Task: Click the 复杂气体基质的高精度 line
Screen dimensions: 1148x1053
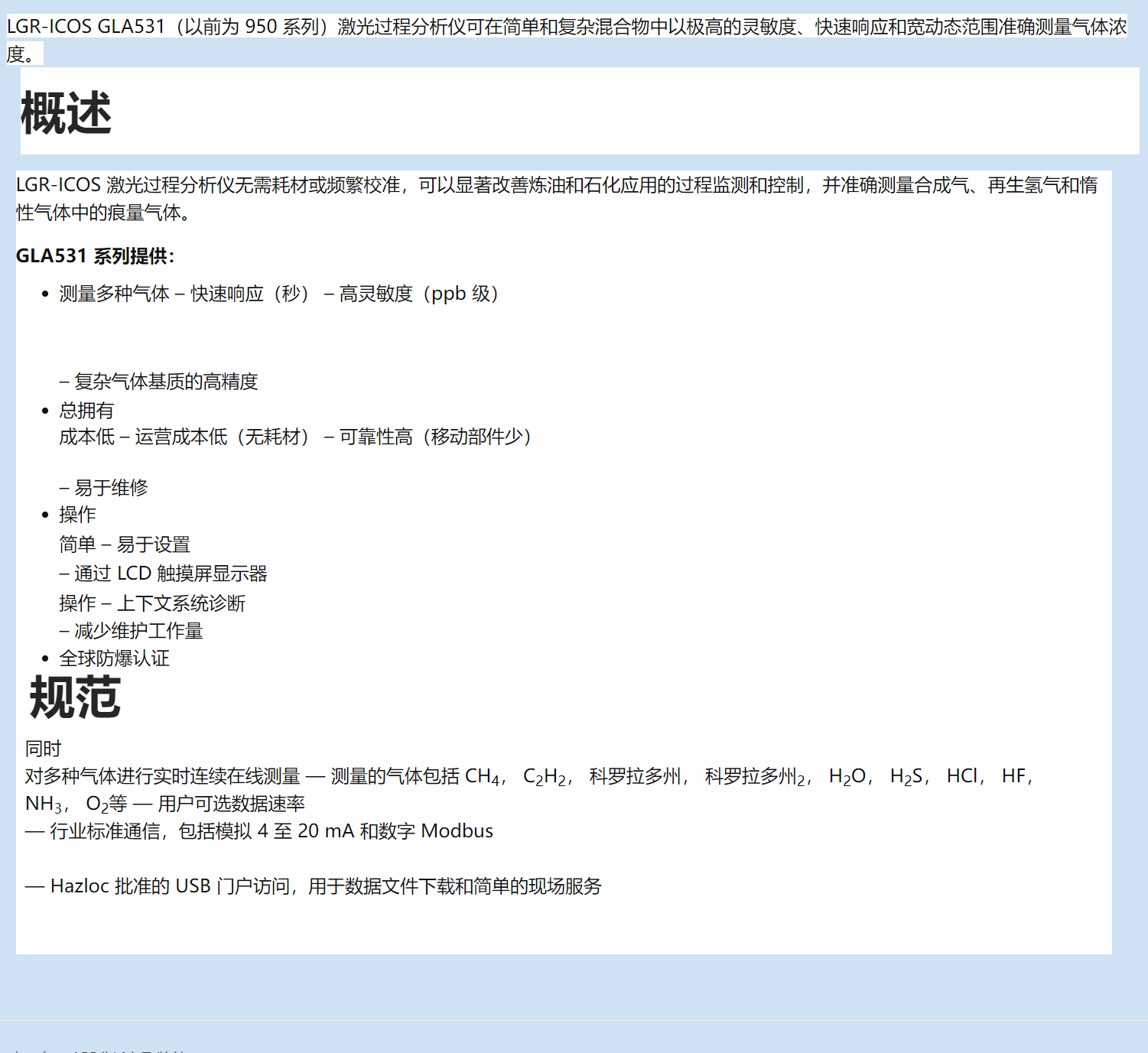Action: point(159,382)
